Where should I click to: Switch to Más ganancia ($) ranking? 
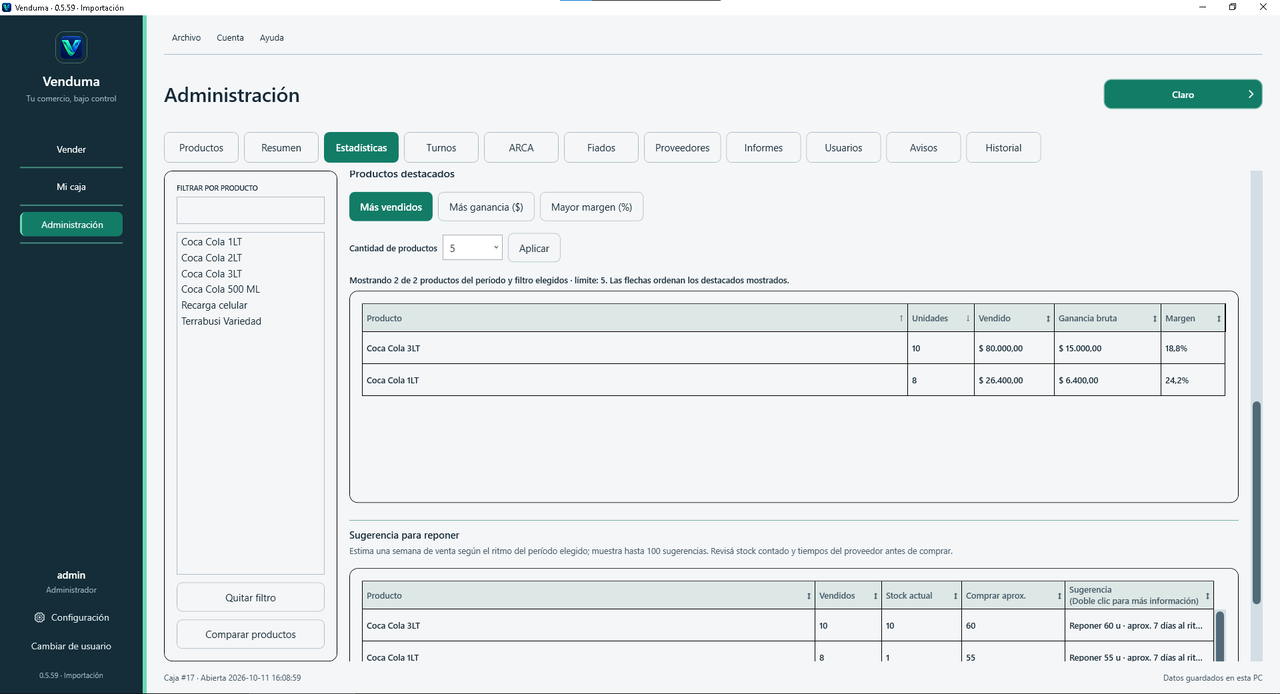click(486, 207)
